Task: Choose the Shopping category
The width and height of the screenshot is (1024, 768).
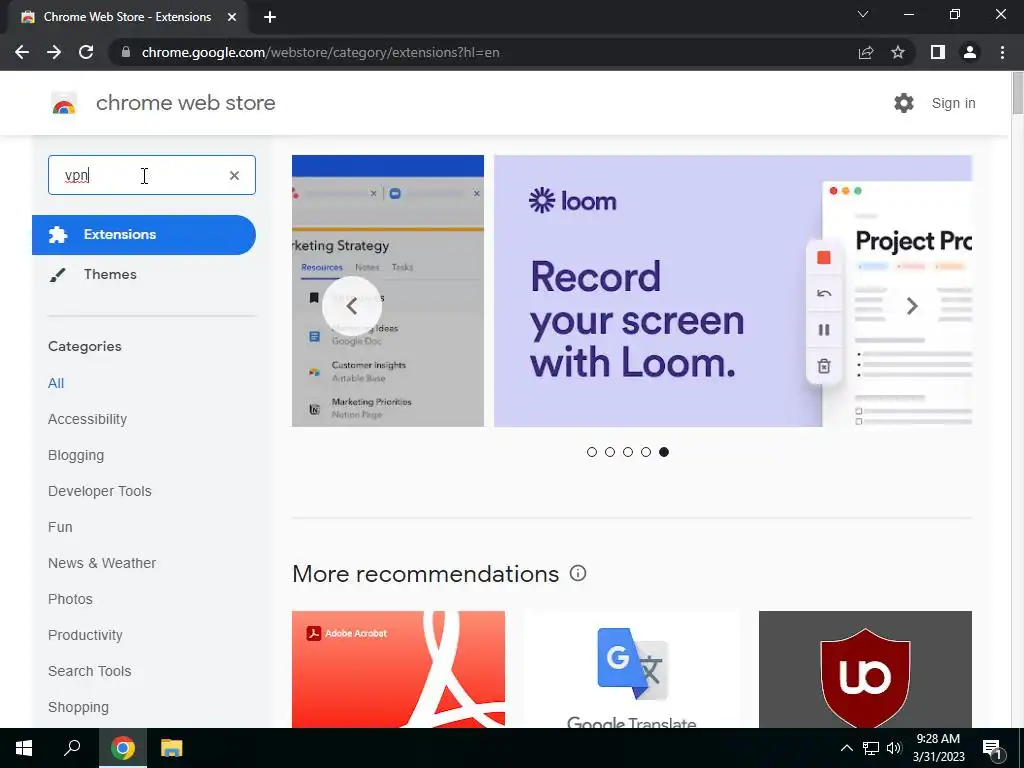Action: coord(78,707)
